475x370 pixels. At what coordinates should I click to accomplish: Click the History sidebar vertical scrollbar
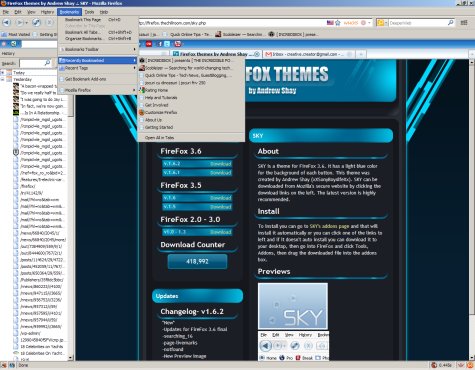71,213
